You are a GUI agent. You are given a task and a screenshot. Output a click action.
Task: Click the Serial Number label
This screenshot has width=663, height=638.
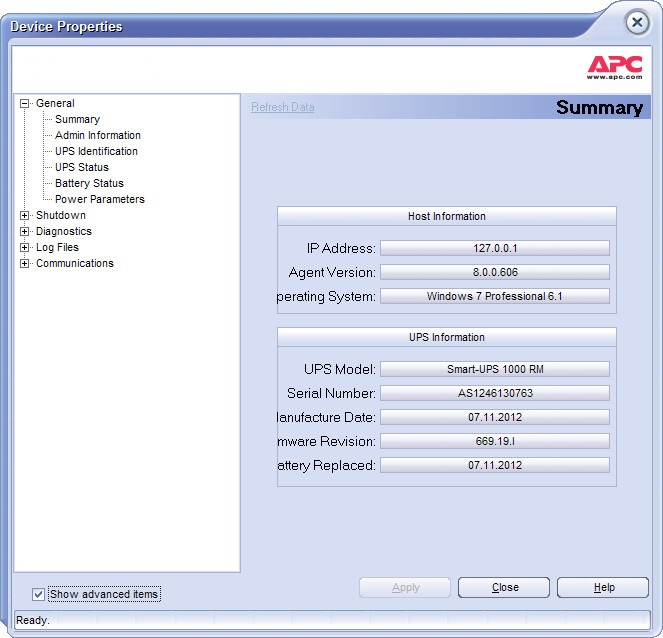[331, 393]
